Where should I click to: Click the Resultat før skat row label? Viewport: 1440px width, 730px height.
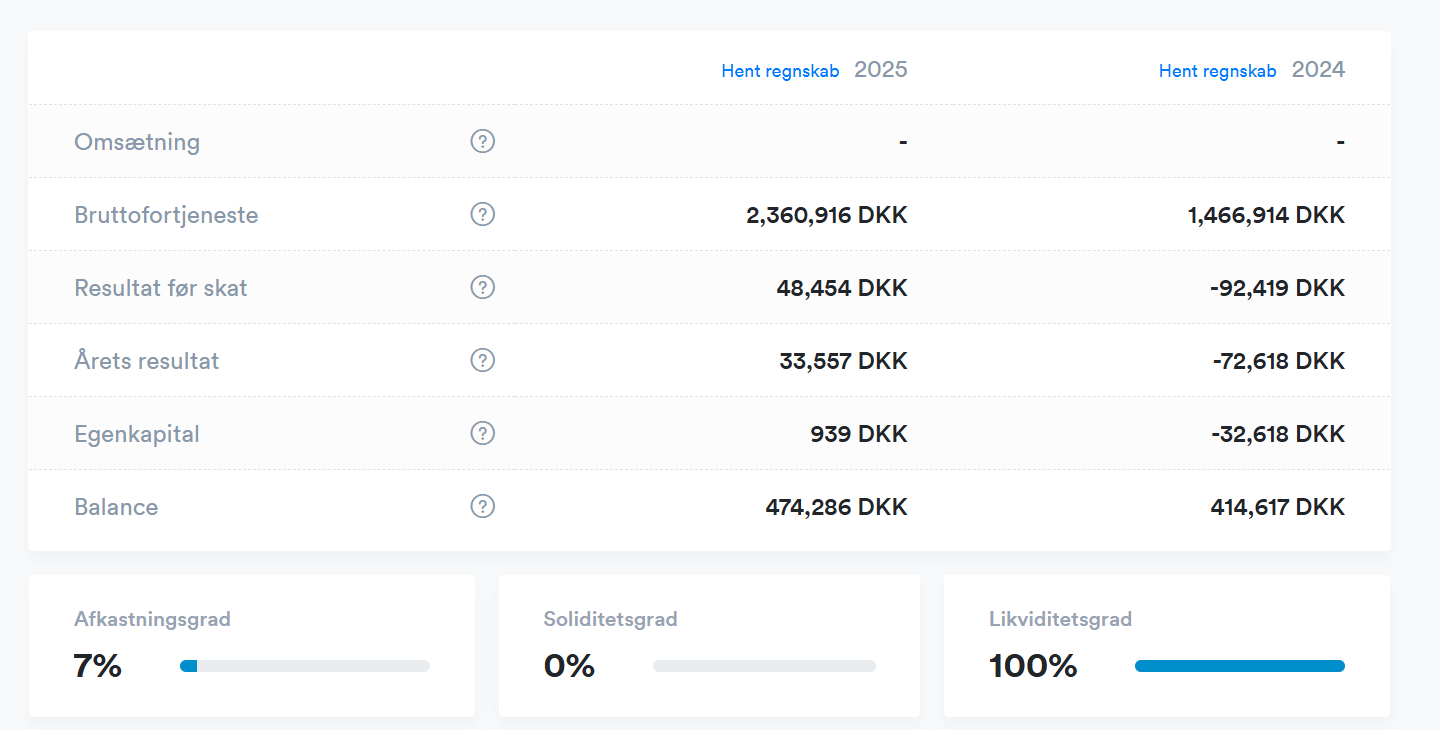coord(161,288)
